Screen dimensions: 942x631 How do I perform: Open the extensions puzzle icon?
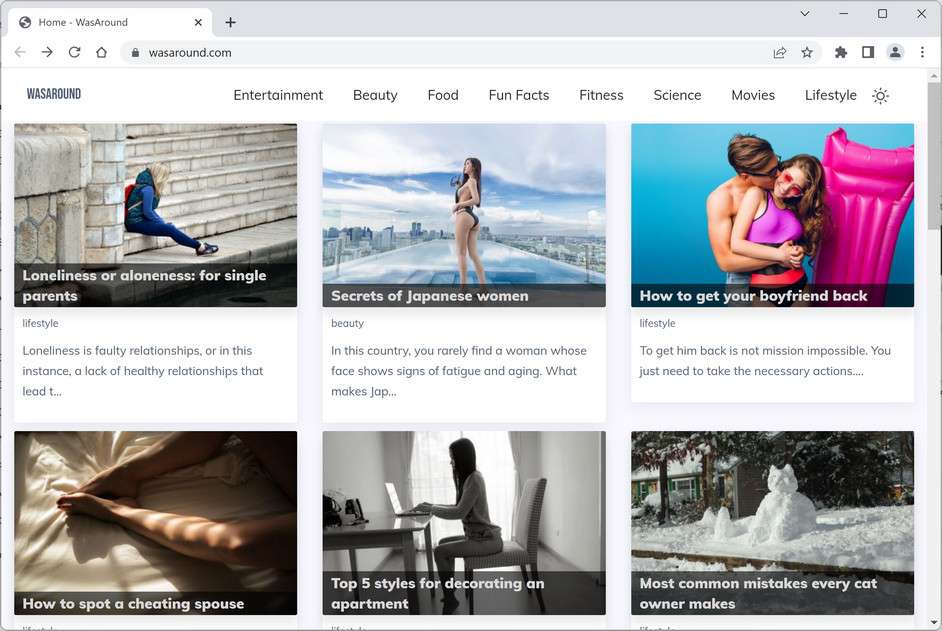(840, 52)
